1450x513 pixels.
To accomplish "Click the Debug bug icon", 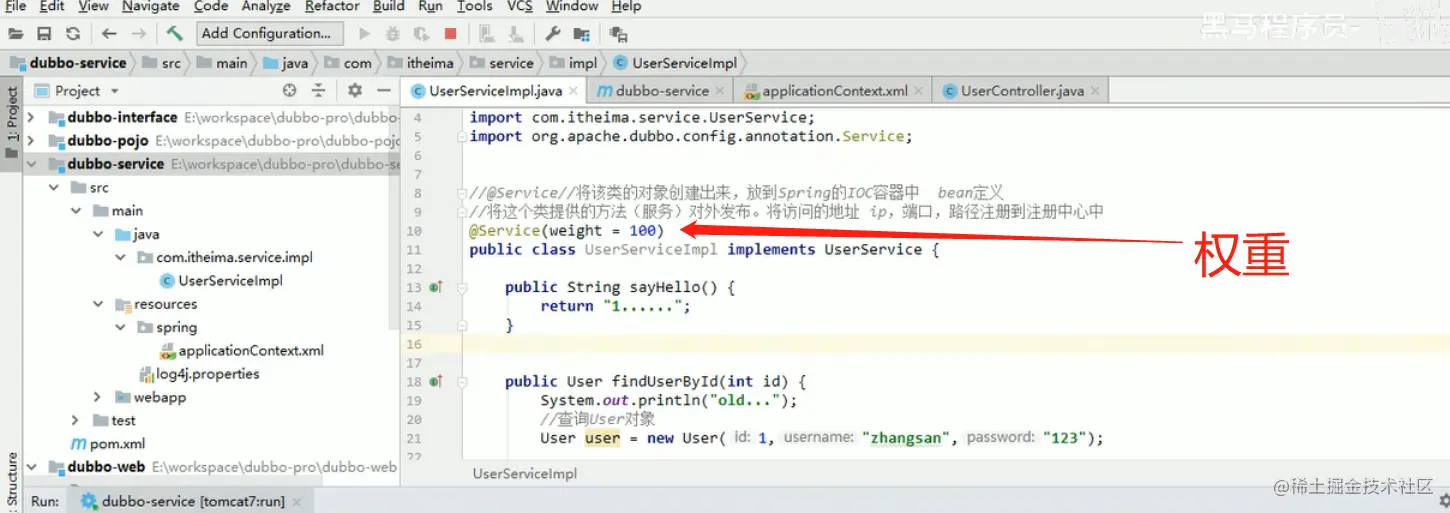I will [393, 34].
